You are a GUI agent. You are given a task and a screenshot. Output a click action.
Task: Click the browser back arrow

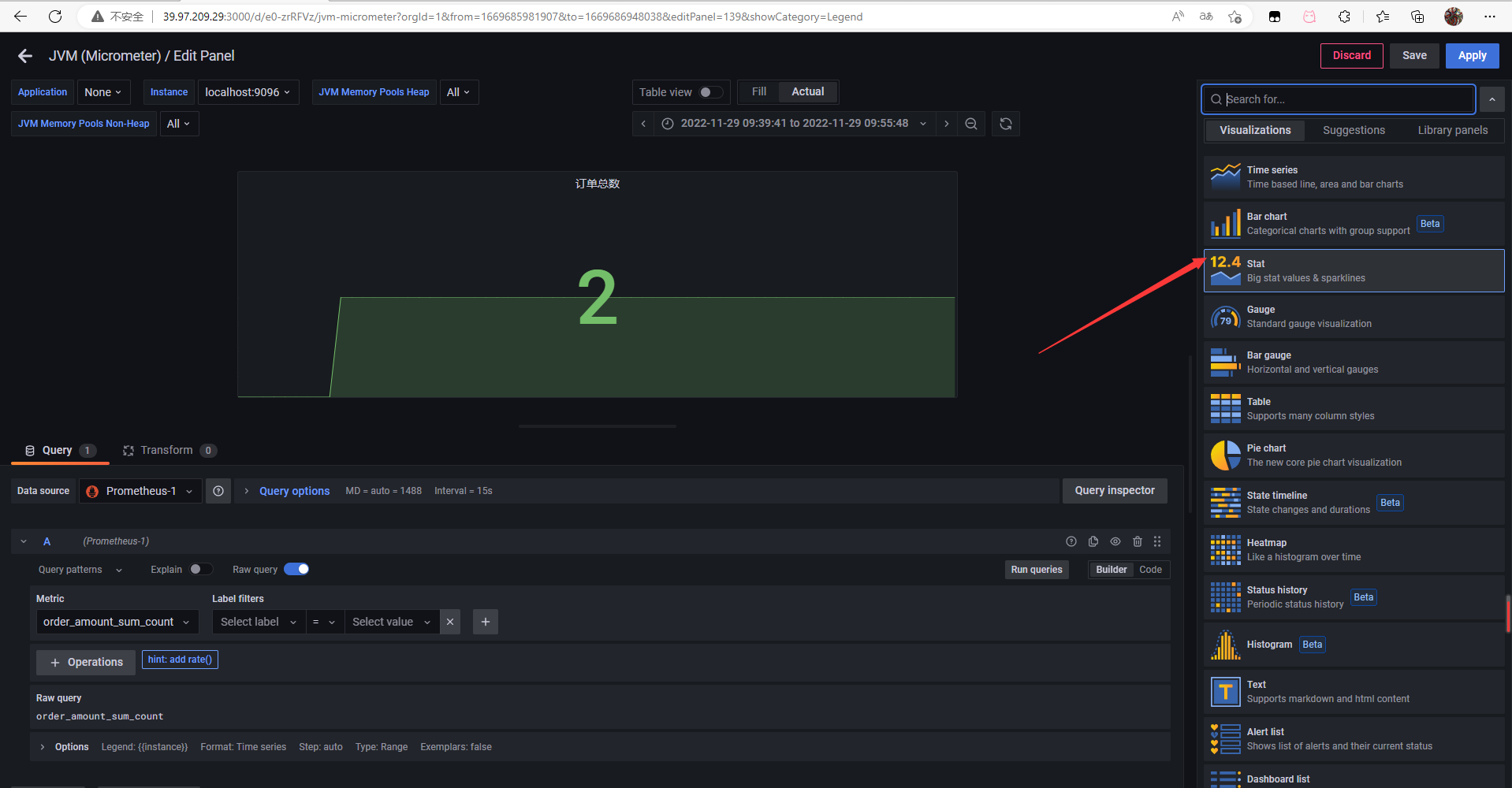coord(20,16)
